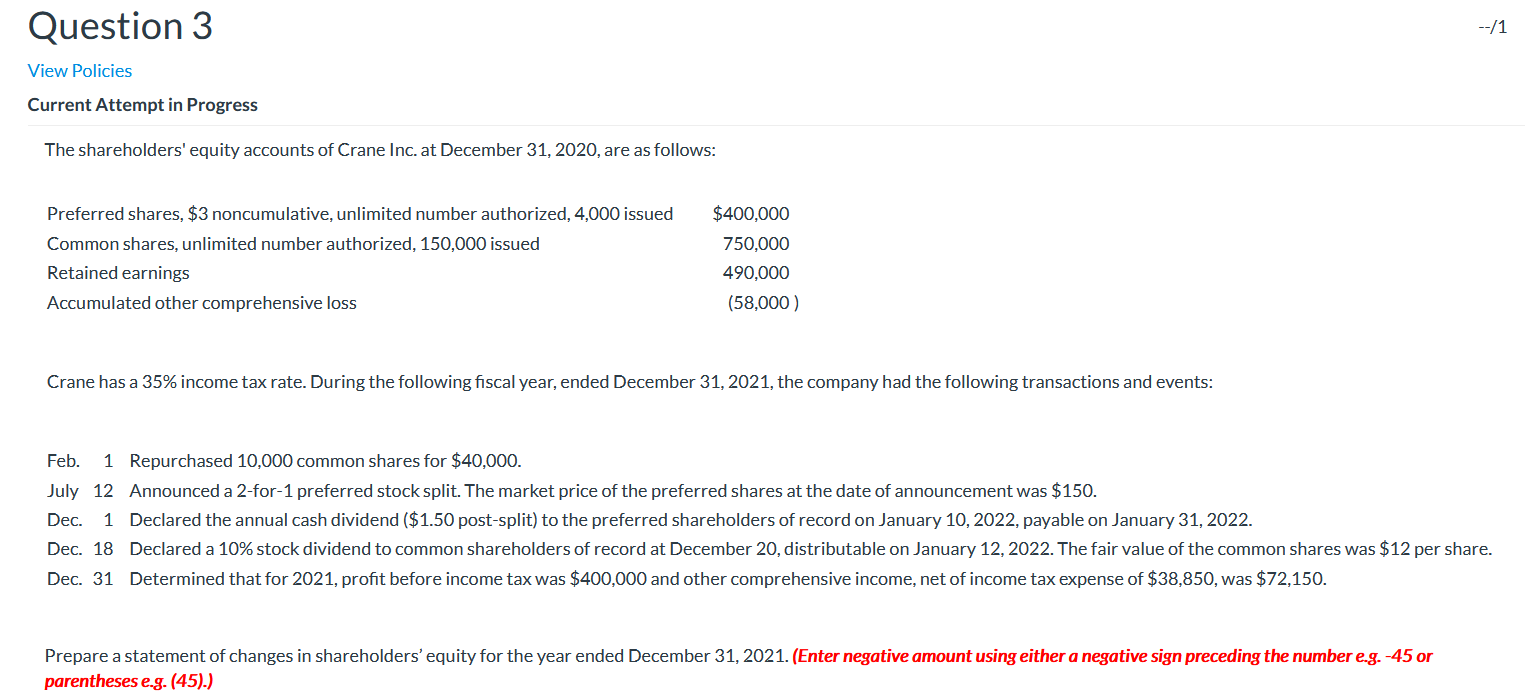Click the $400,000 preferred shares amount
The image size is (1525, 696).
tap(751, 213)
